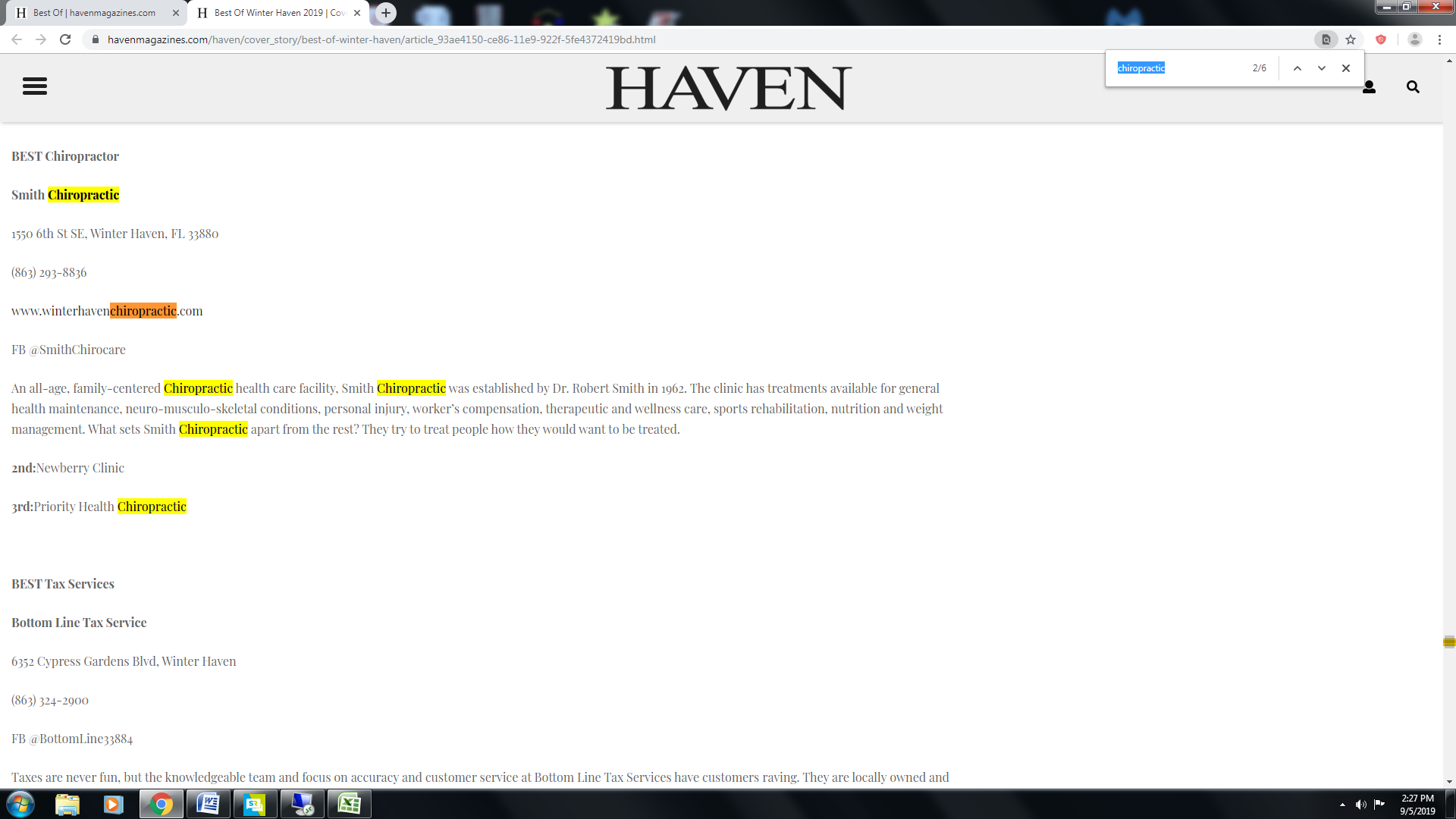The height and width of the screenshot is (819, 1456).
Task: Switch to the 'Best Of | havenmagazines.com' tab
Action: tap(95, 13)
